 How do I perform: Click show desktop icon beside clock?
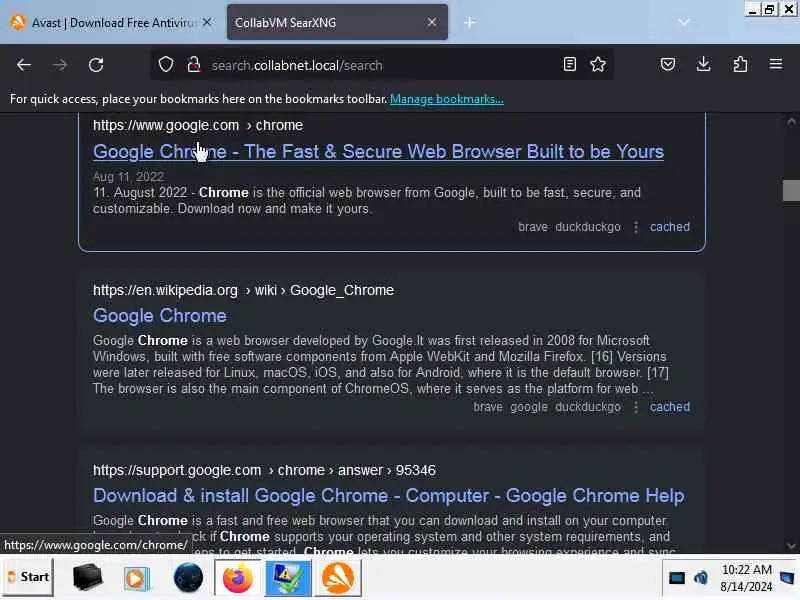pos(787,579)
